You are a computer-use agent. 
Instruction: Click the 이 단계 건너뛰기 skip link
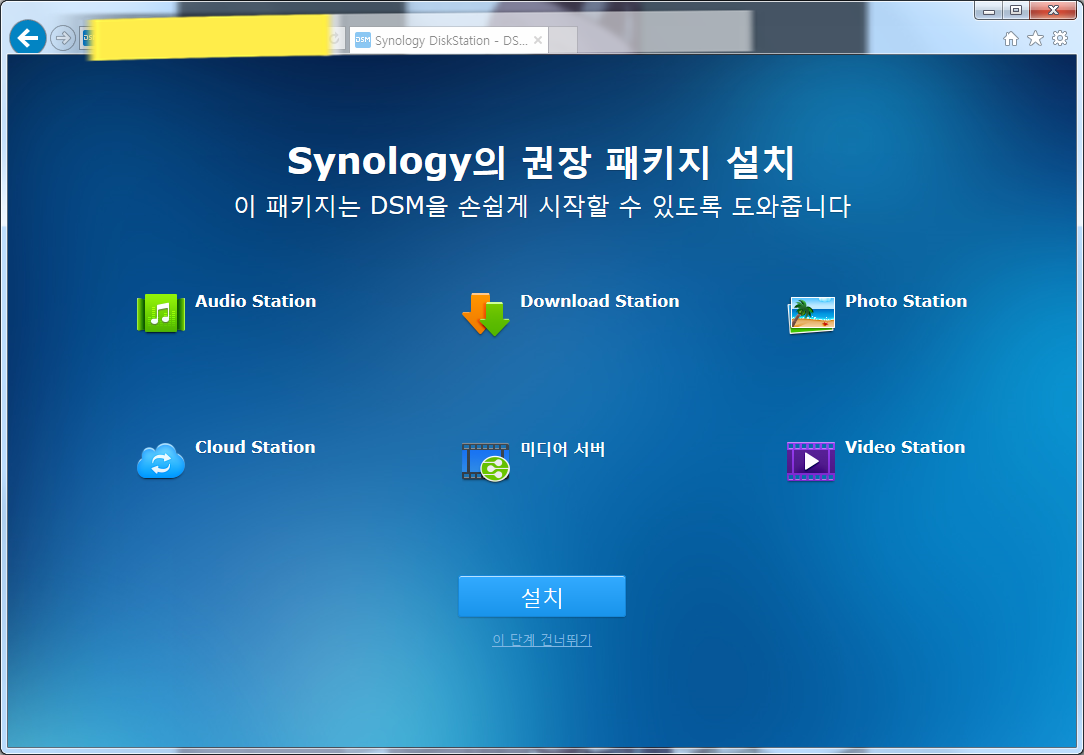541,640
